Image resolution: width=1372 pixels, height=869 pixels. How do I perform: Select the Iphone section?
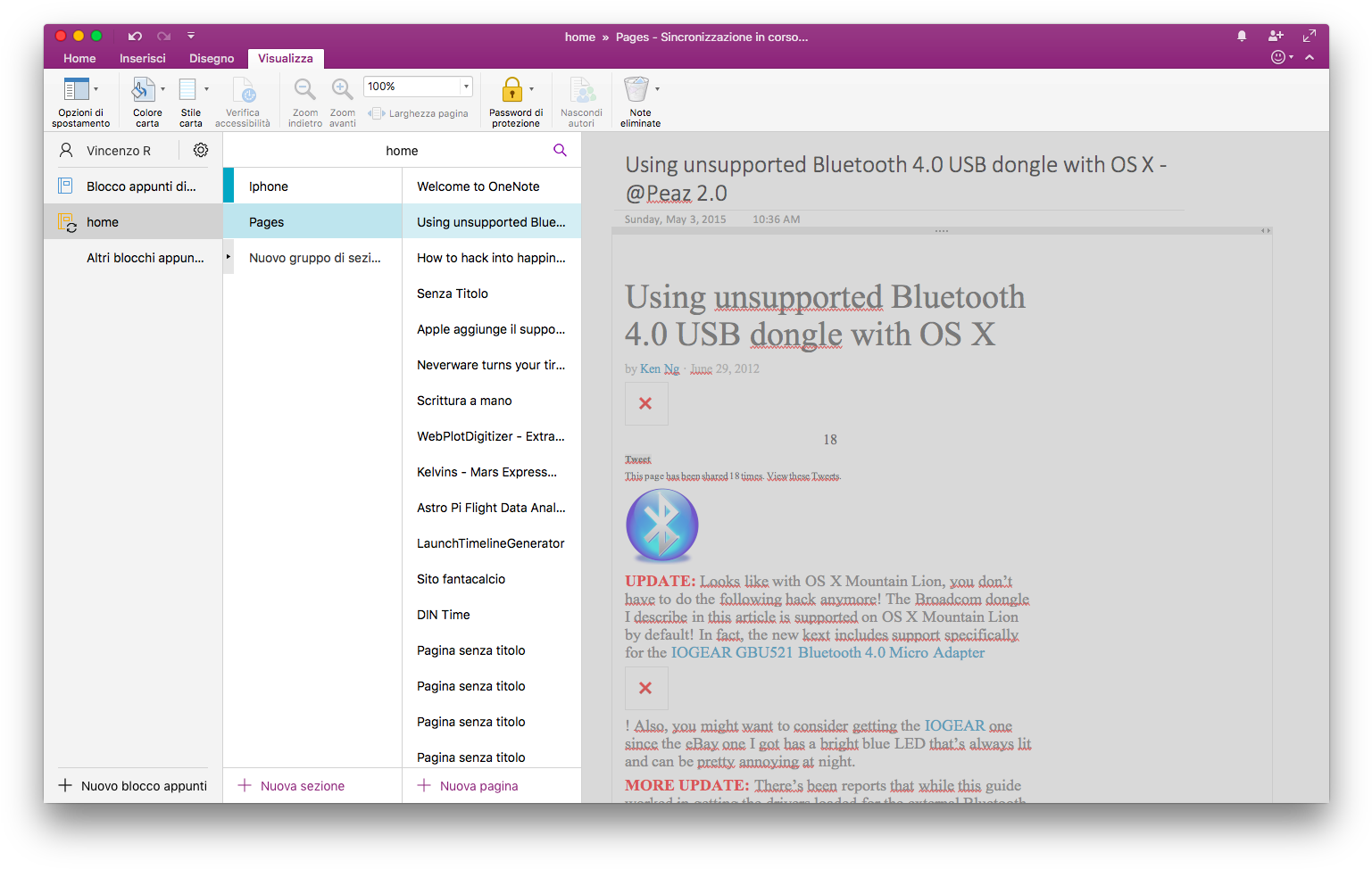point(312,186)
